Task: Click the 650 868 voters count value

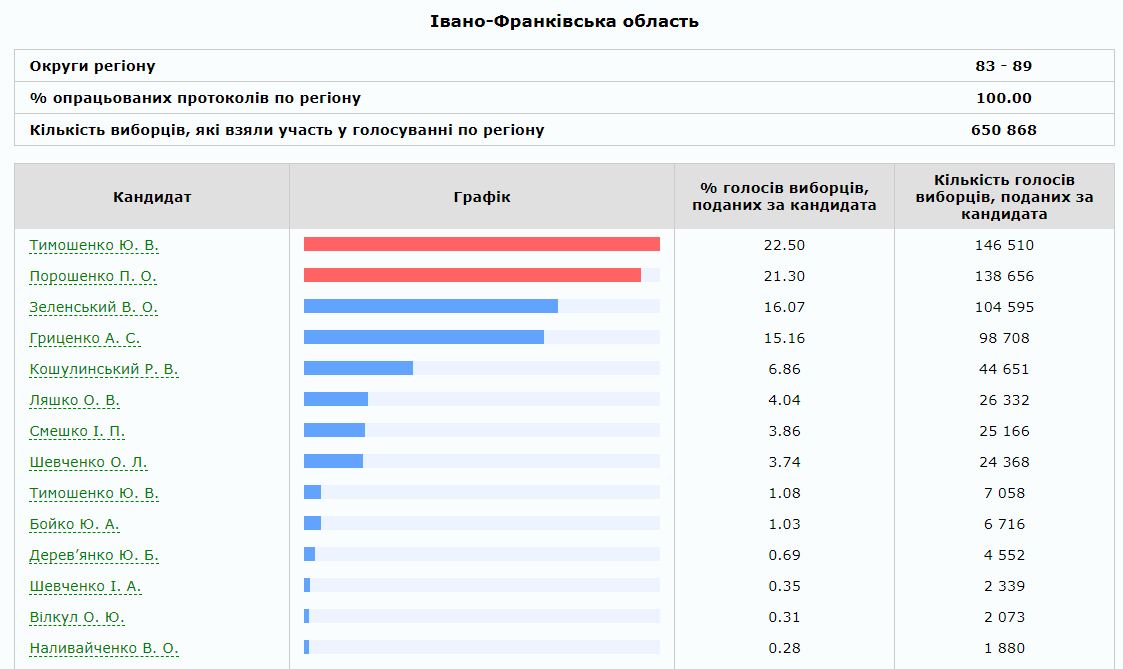Action: pyautogui.click(x=1003, y=130)
